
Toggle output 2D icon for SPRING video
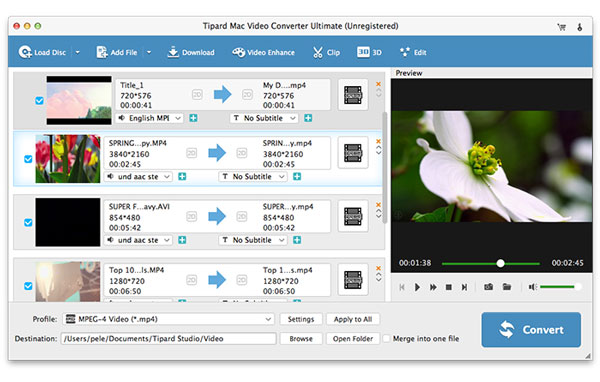click(x=241, y=153)
